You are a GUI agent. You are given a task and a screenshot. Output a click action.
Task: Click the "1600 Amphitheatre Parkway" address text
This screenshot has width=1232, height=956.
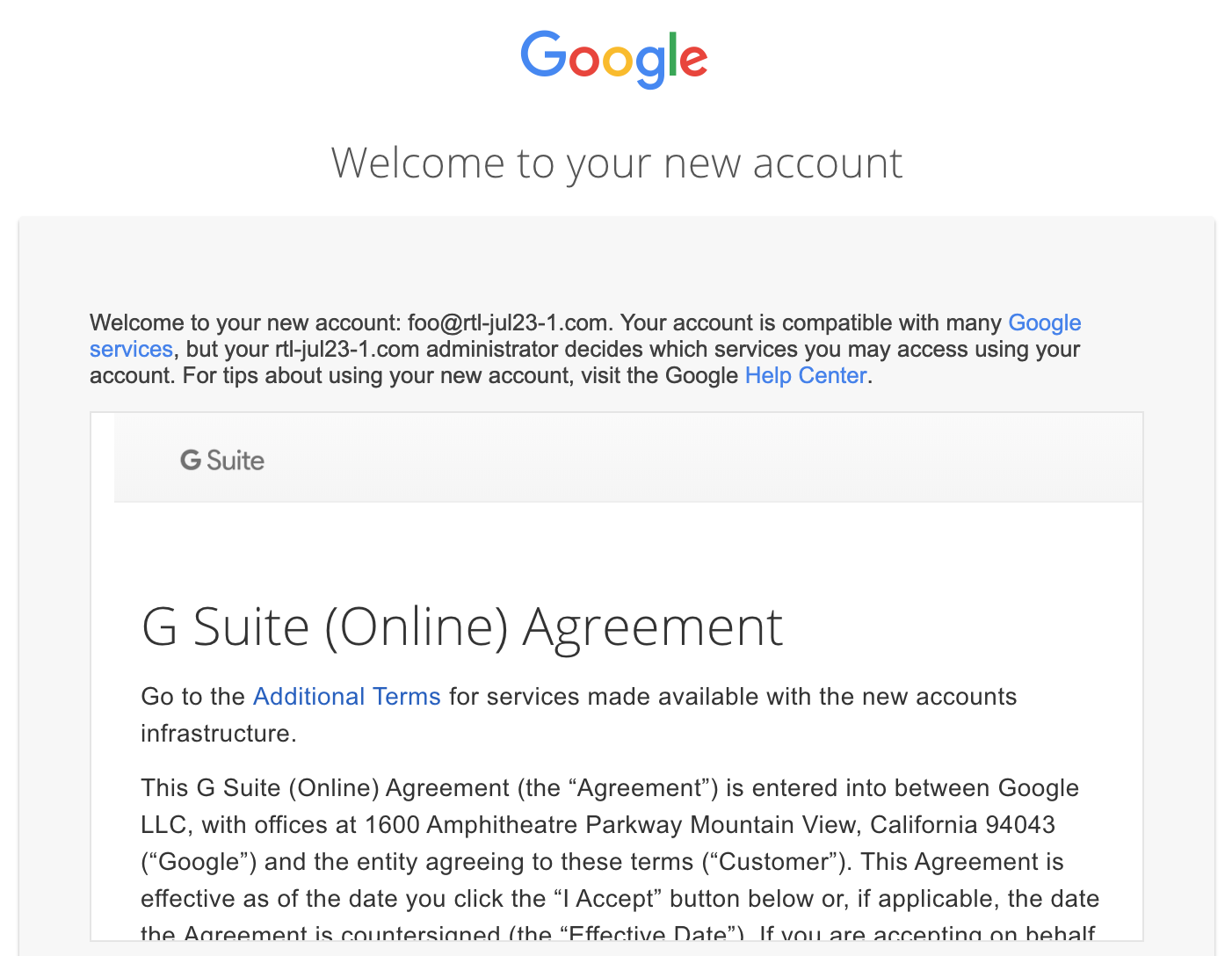click(x=524, y=825)
